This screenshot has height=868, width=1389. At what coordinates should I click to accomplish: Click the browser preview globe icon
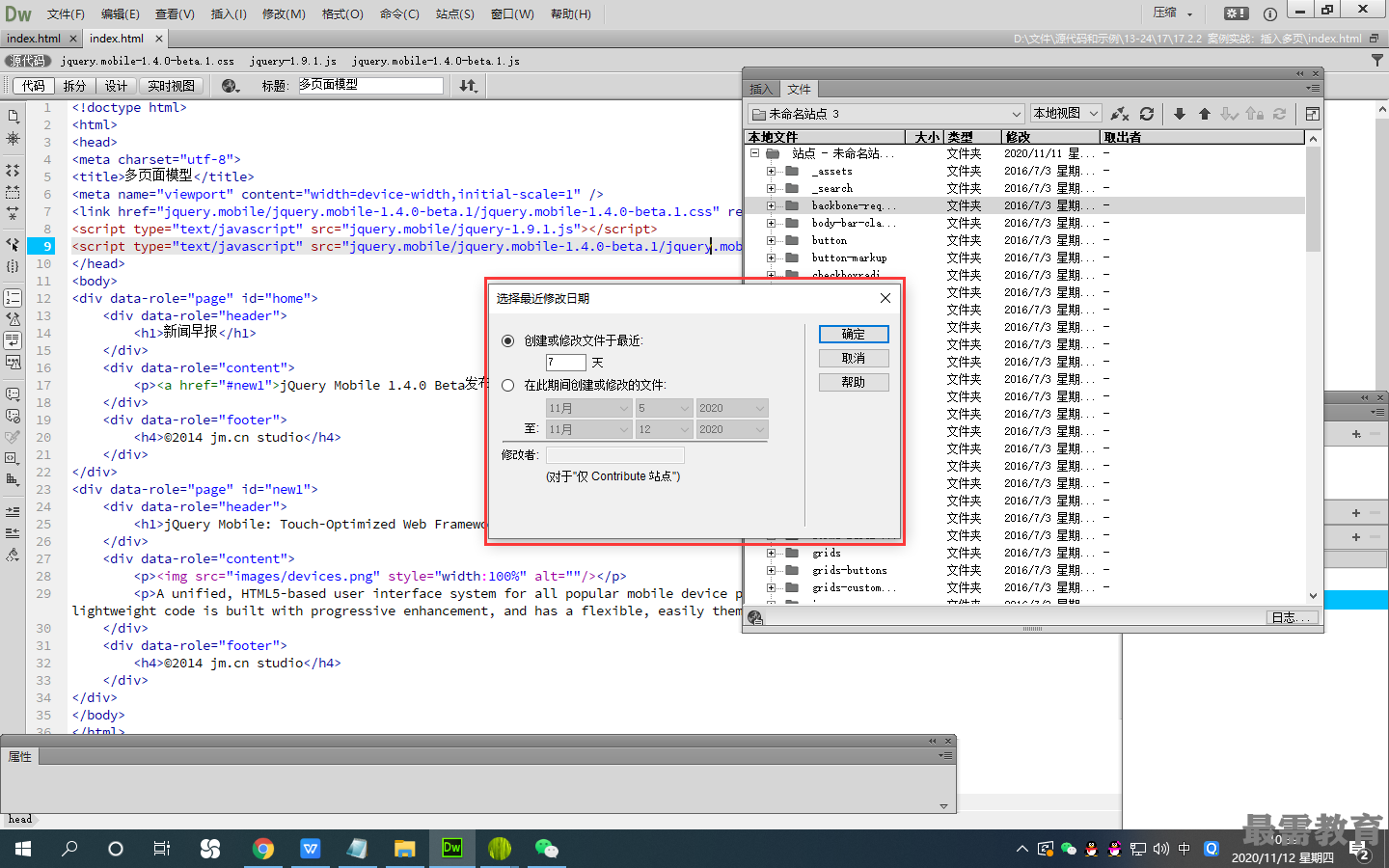[230, 86]
